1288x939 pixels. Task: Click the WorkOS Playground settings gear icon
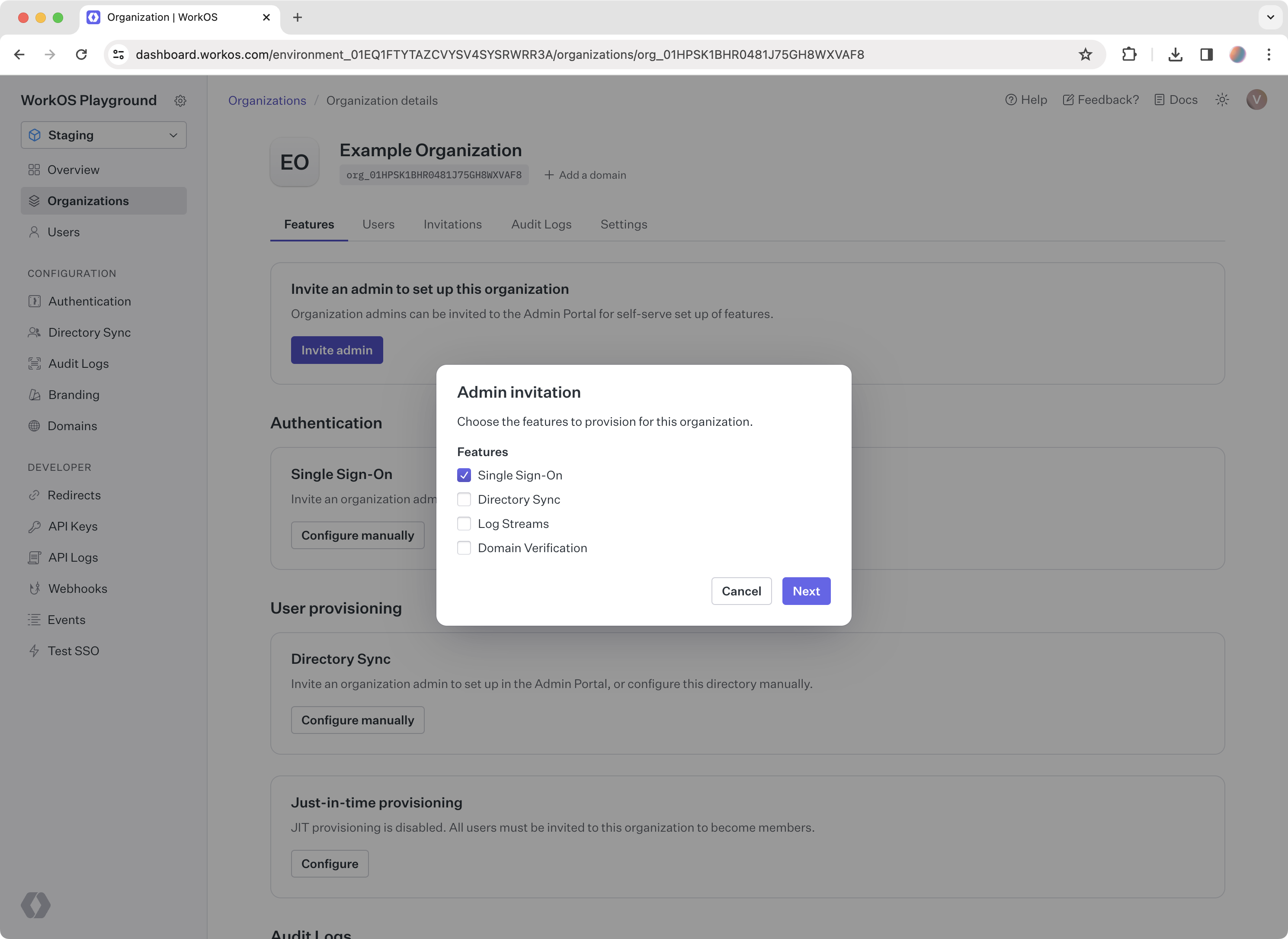coord(180,100)
